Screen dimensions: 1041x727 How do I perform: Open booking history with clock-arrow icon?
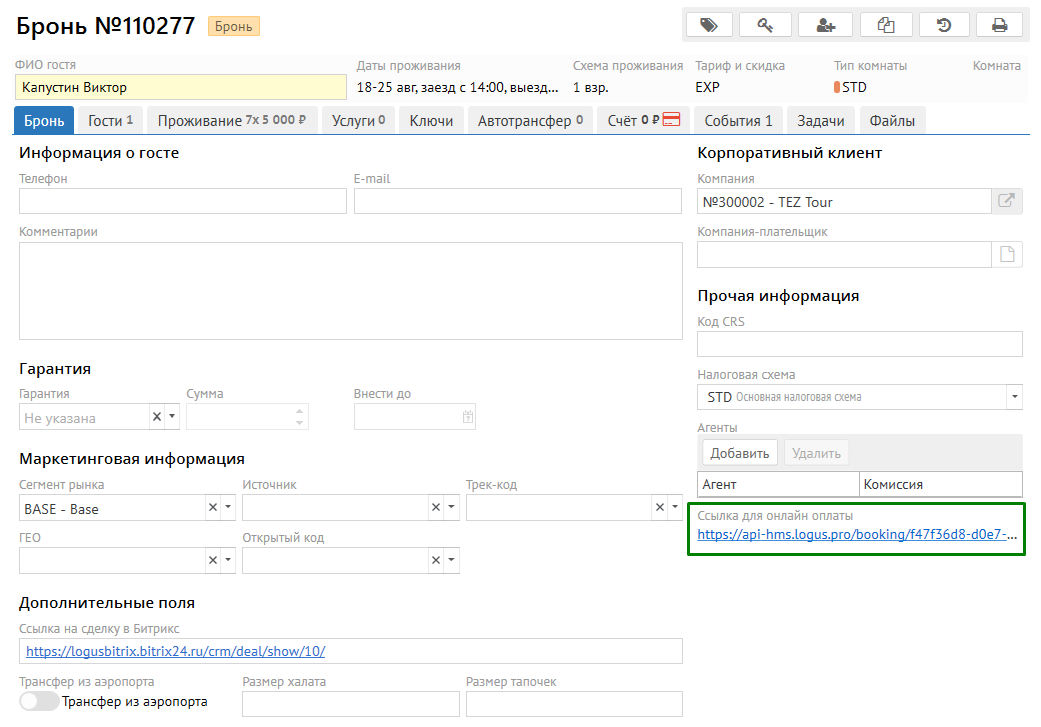pos(943,25)
